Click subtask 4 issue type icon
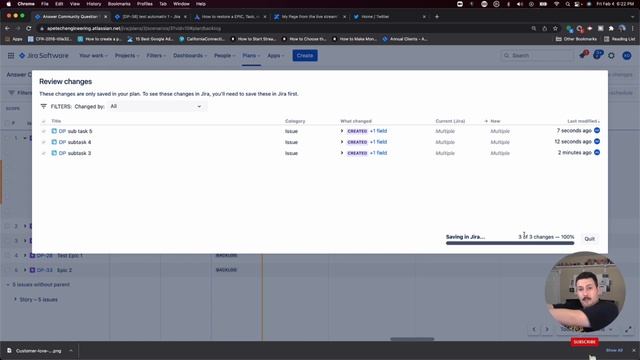 click(x=54, y=142)
